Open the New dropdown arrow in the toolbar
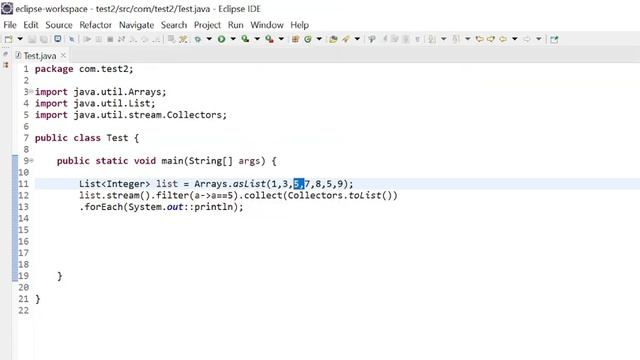Screen dimensions: 640x360 (x=20, y=39)
